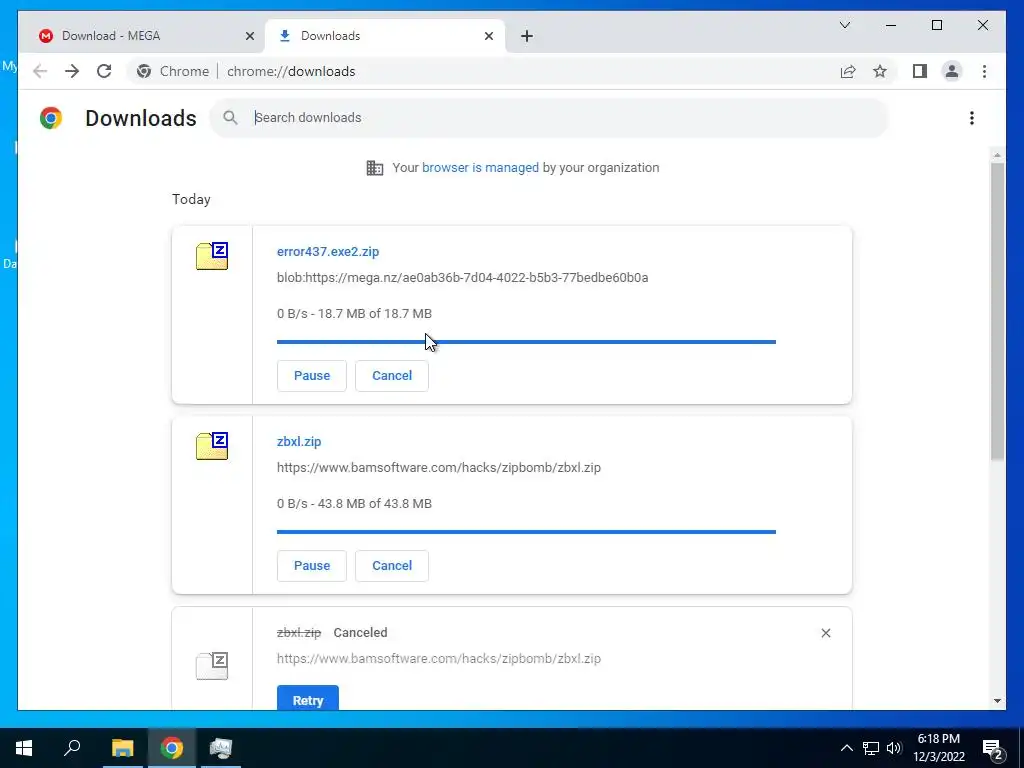Viewport: 1024px width, 768px height.
Task: Select the Downloads tab
Action: pyautogui.click(x=385, y=36)
